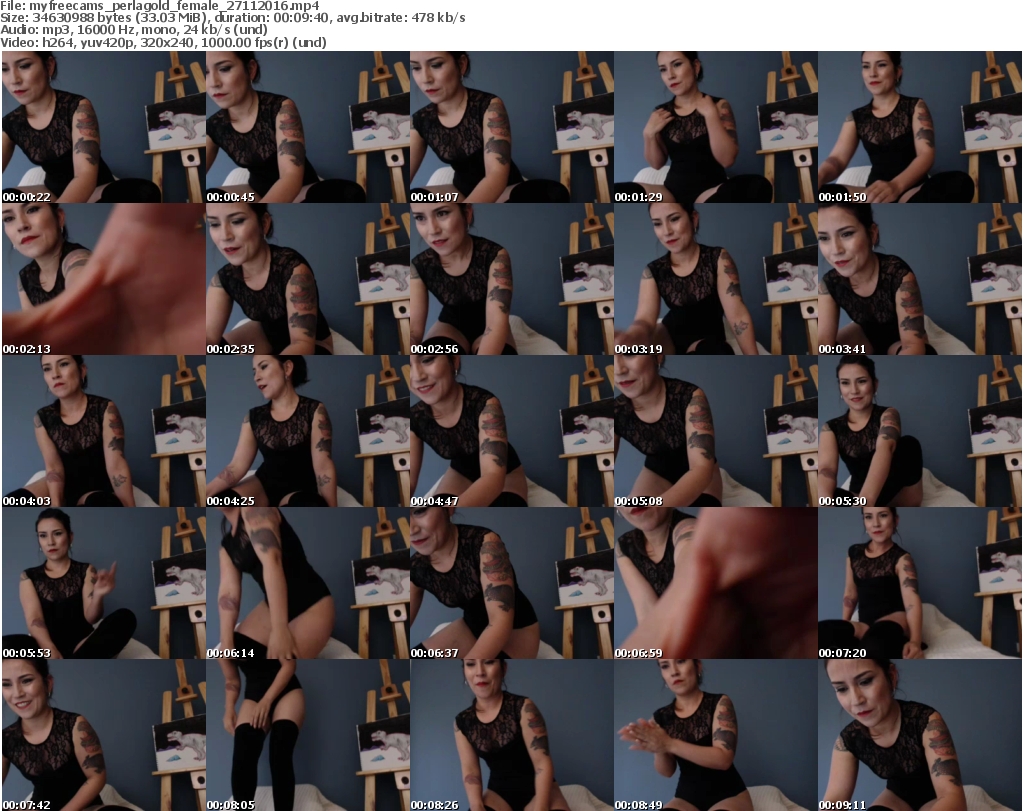
Task: Select the thumbnail stamped 00:00:22
Action: tap(104, 127)
